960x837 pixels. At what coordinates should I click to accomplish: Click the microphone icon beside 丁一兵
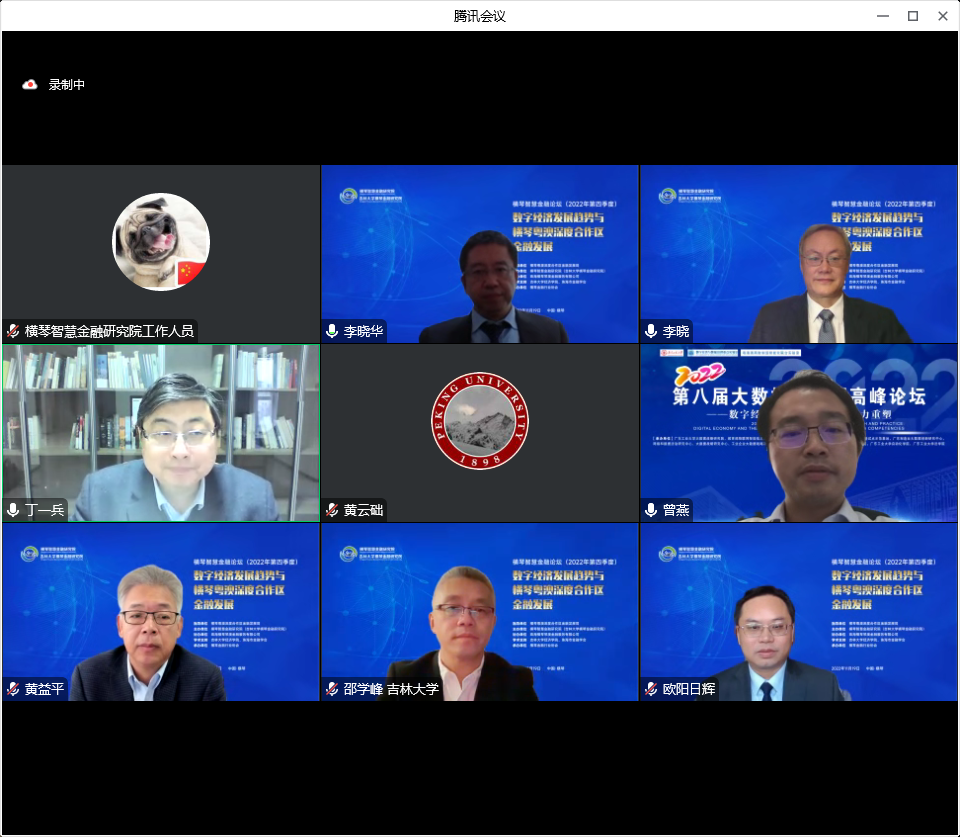pos(13,510)
